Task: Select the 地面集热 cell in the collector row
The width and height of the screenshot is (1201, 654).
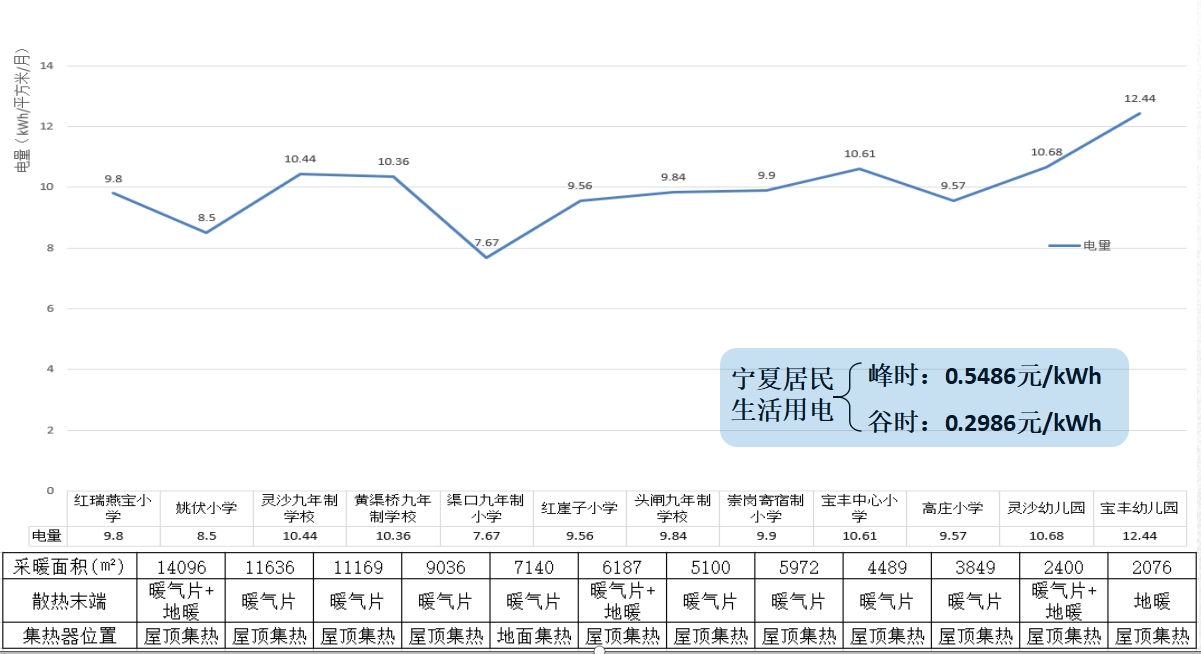Action: (x=533, y=634)
